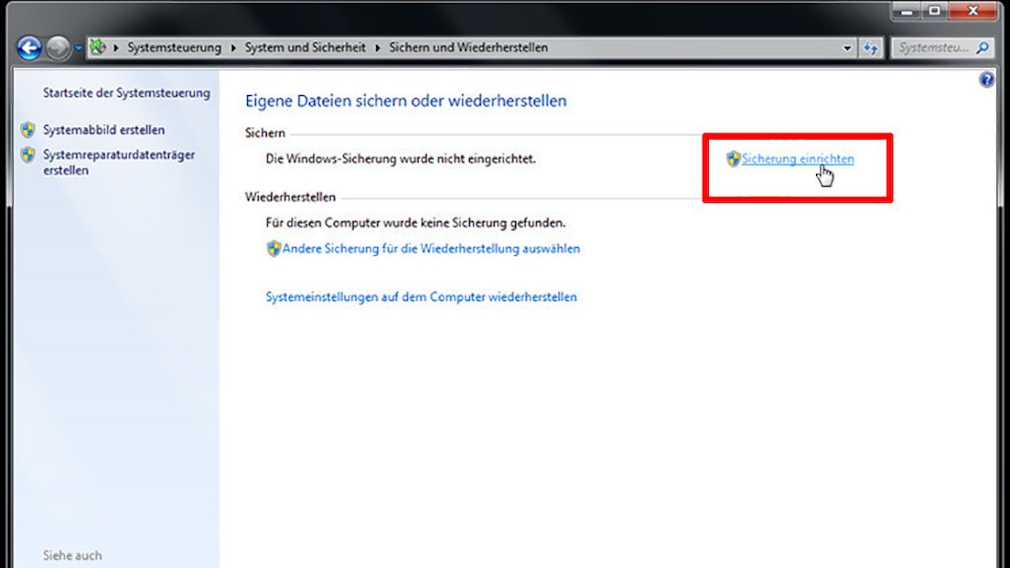Expand arrow after System und Sicherheit breadcrumb
This screenshot has width=1010, height=568.
[x=377, y=48]
